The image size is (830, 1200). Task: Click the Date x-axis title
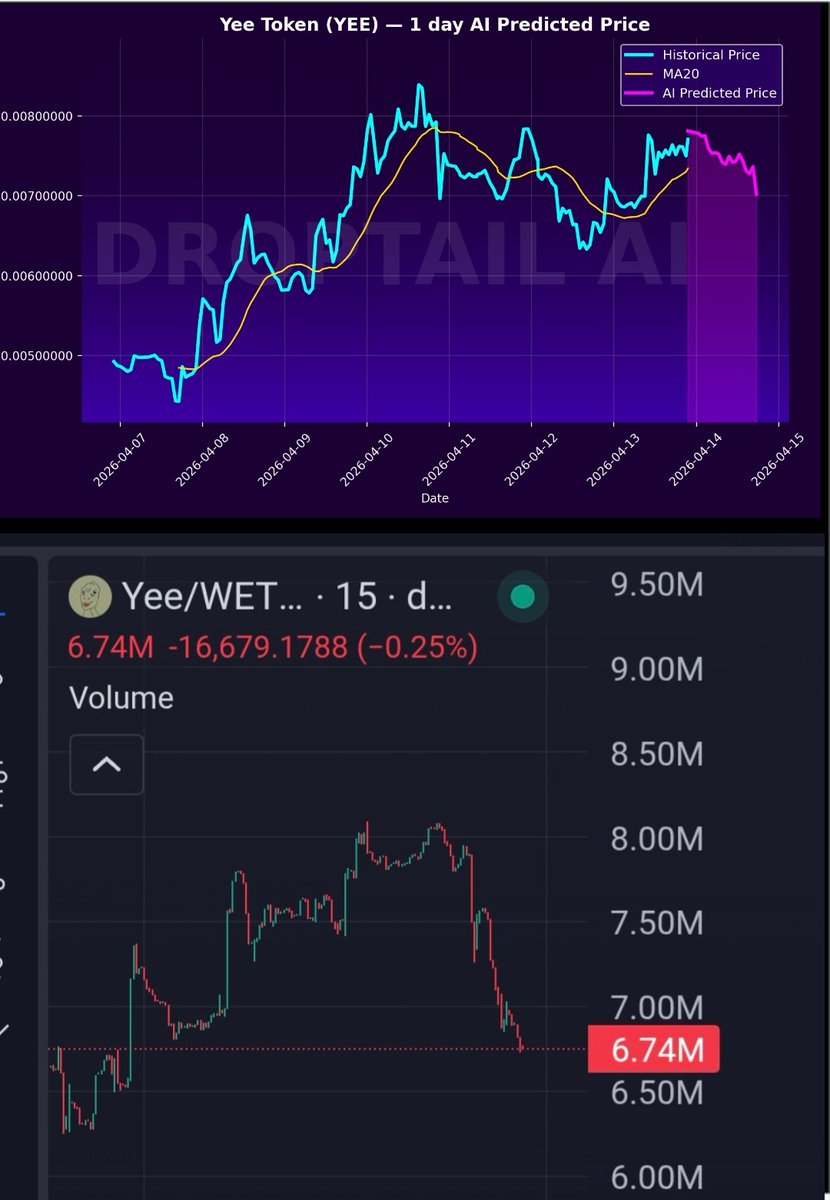(x=435, y=497)
